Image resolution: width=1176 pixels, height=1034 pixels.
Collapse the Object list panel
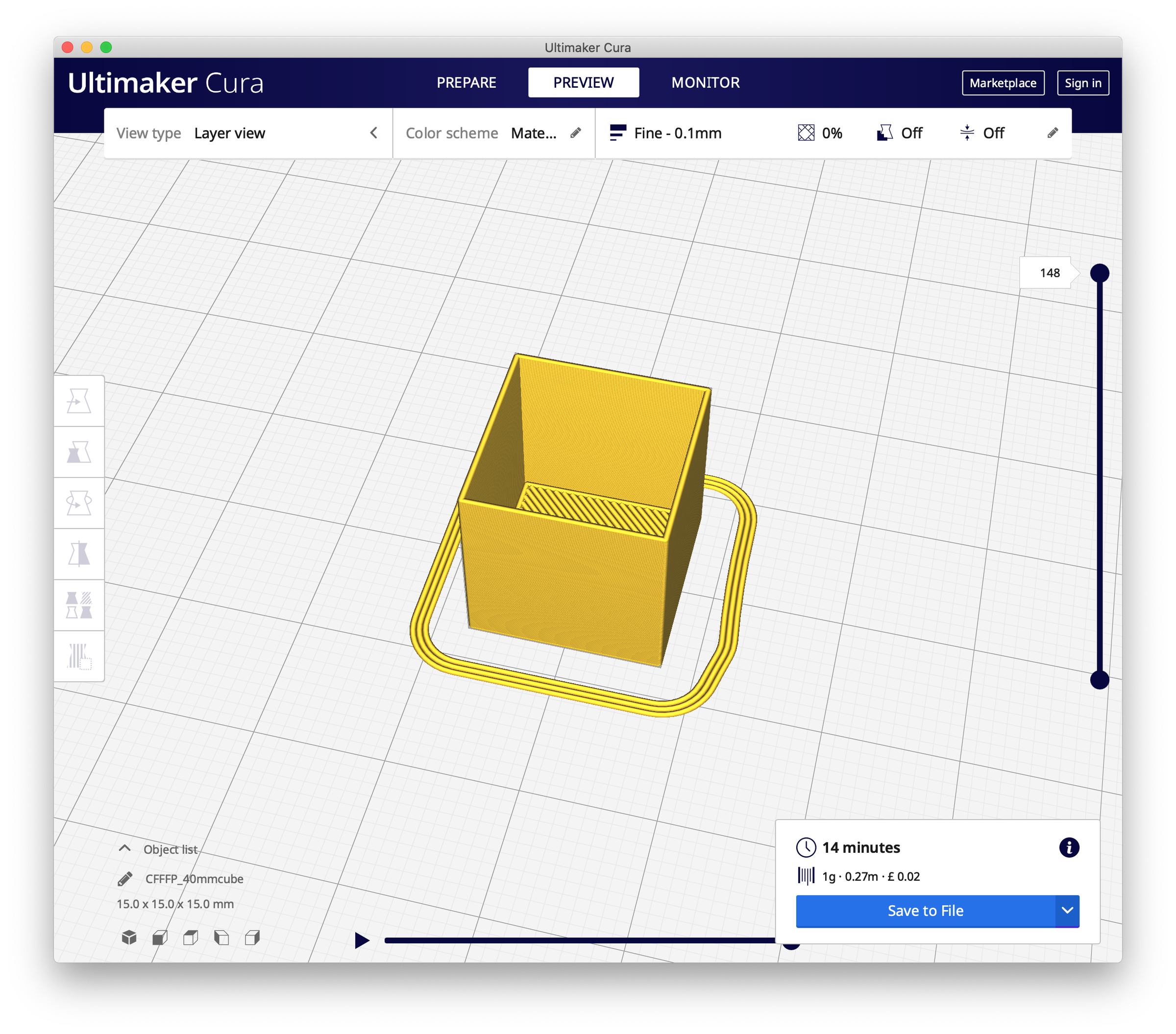[124, 848]
